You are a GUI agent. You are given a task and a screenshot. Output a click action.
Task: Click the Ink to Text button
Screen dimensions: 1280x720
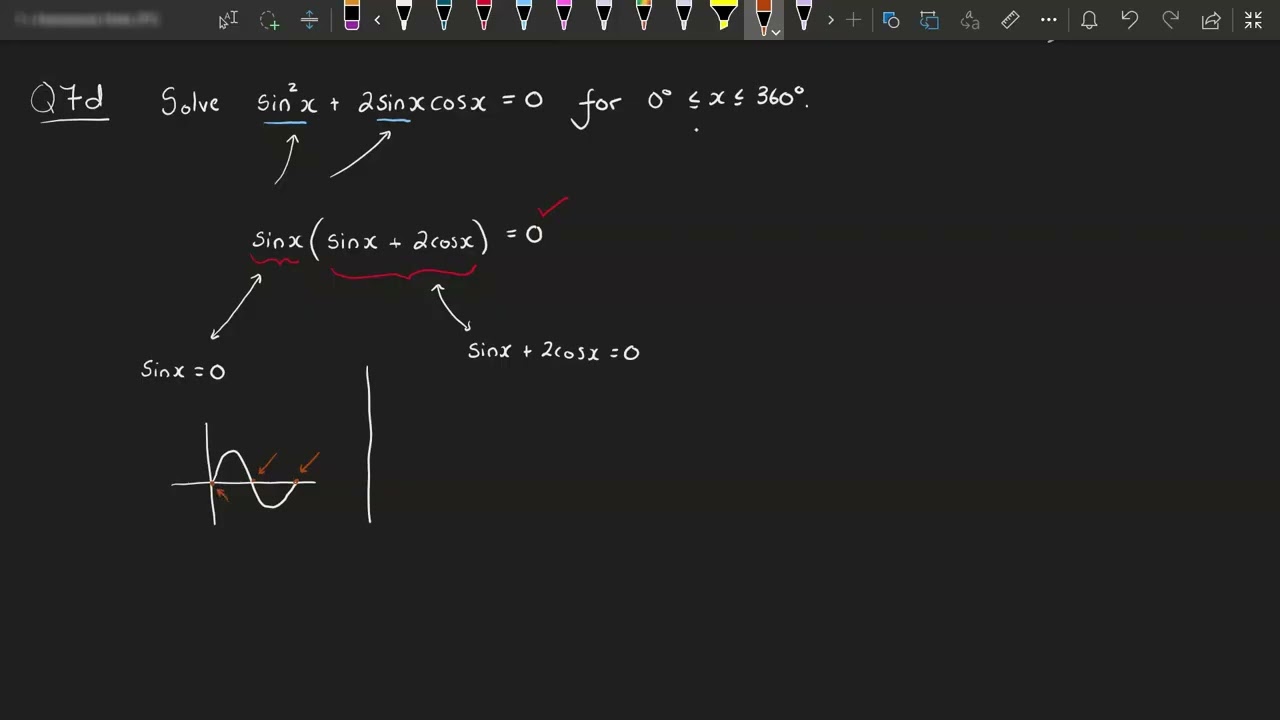[969, 20]
